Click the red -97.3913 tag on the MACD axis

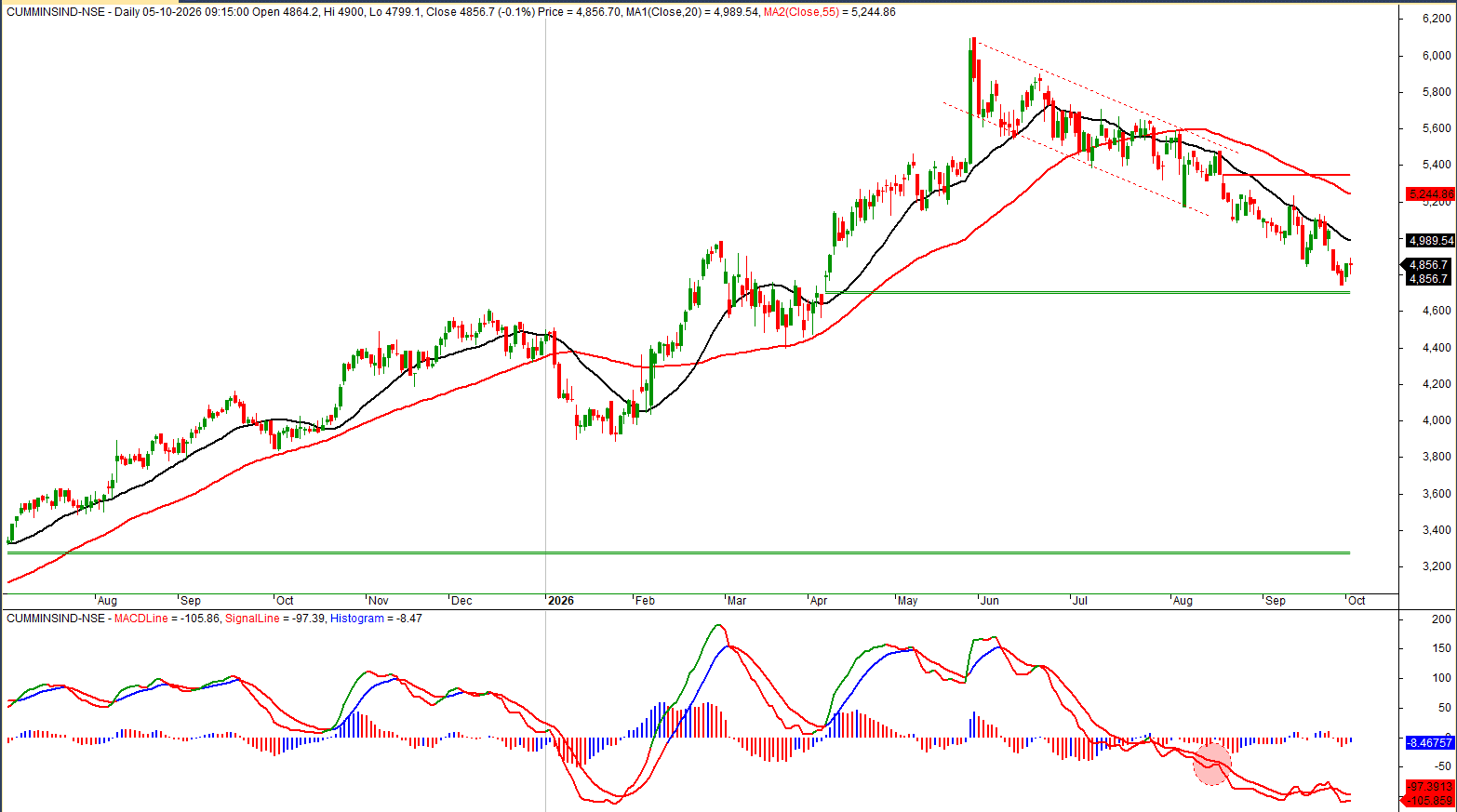[x=1430, y=787]
